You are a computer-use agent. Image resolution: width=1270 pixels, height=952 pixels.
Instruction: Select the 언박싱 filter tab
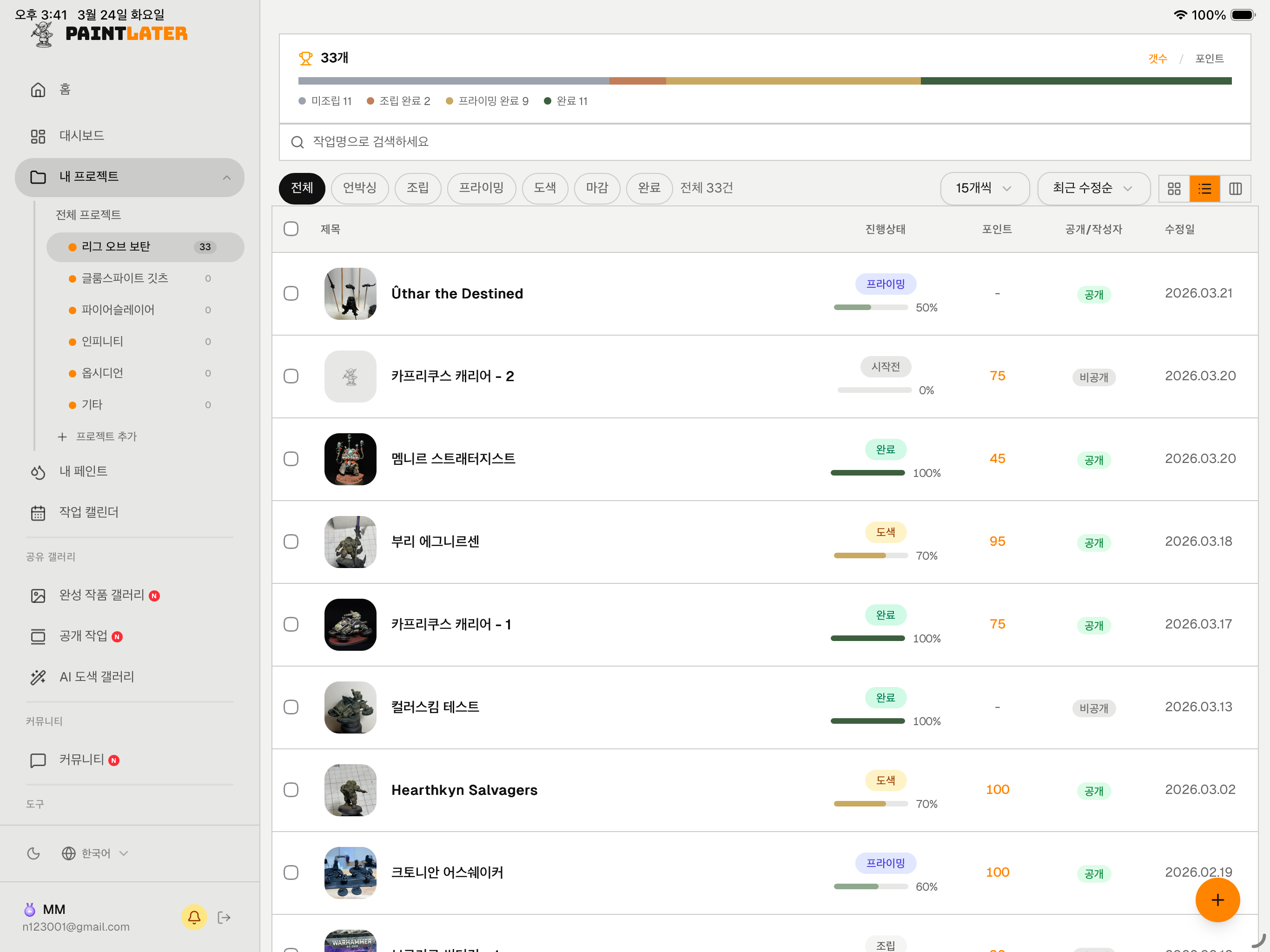pos(359,188)
